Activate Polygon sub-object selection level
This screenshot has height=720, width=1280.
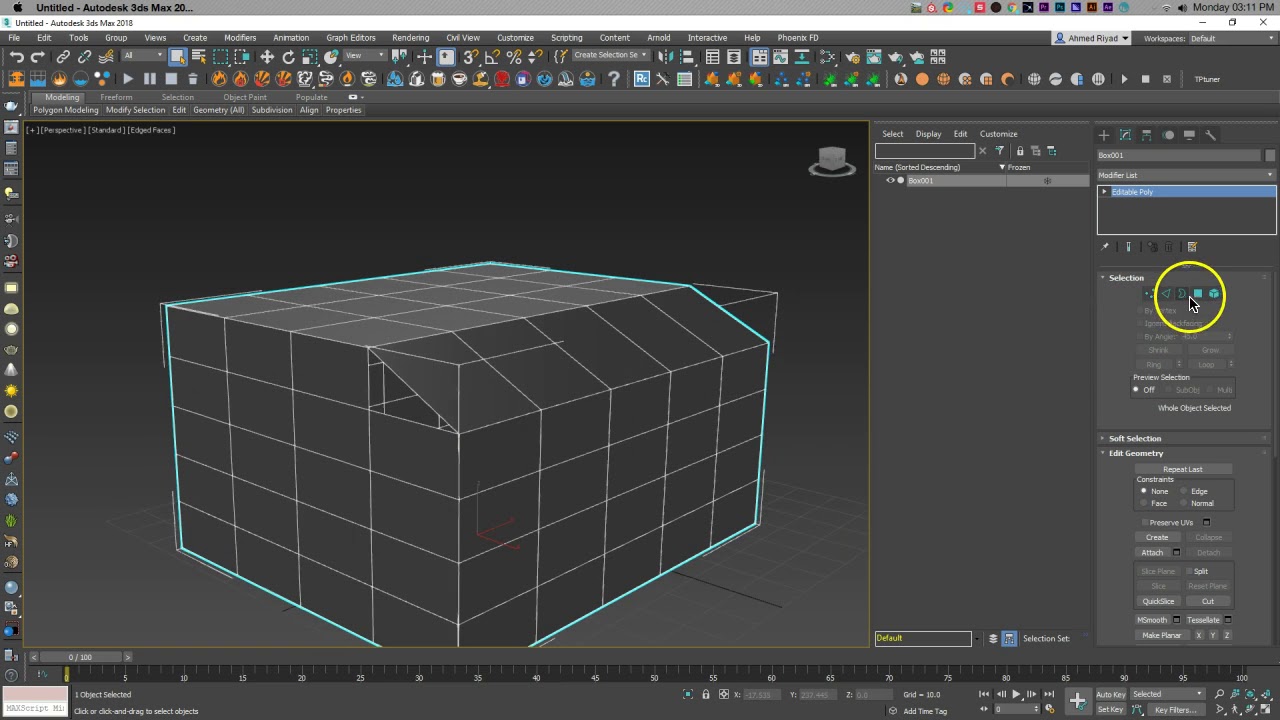1197,294
